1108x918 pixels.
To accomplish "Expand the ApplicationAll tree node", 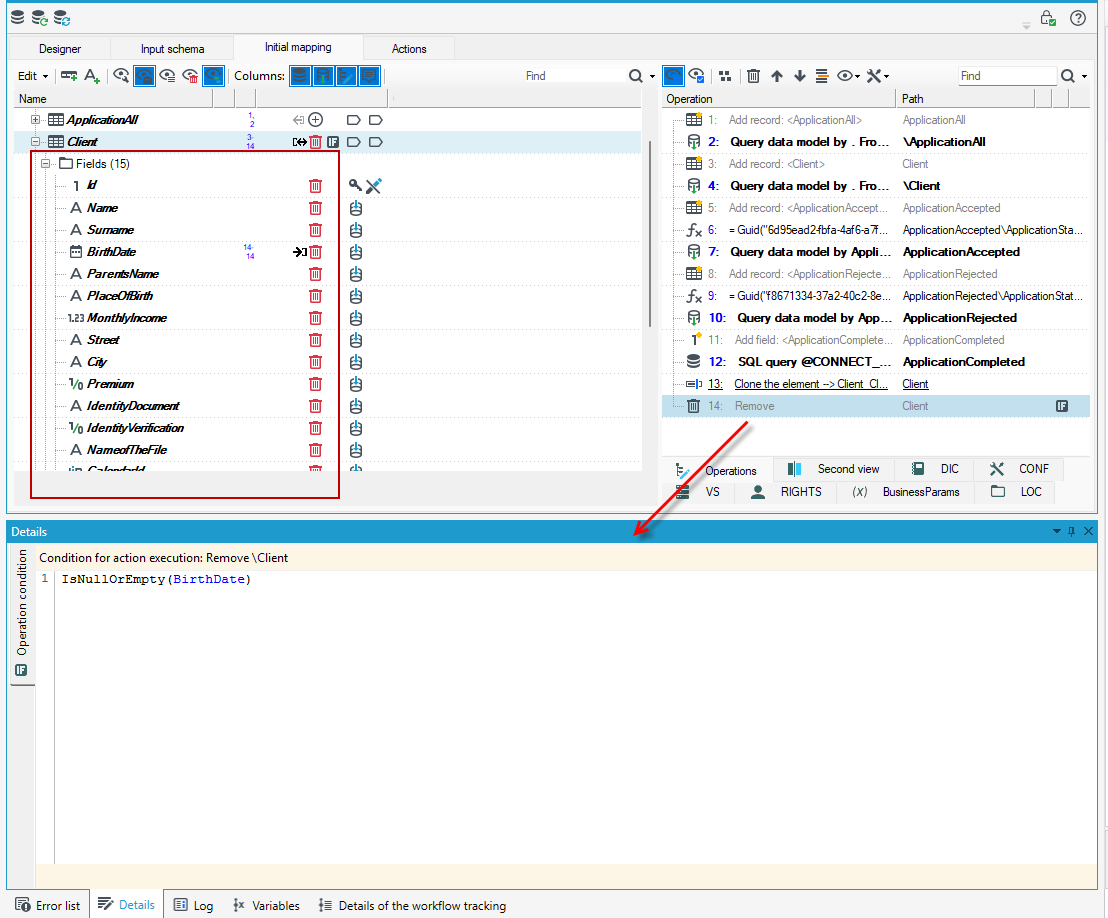I will [35, 120].
